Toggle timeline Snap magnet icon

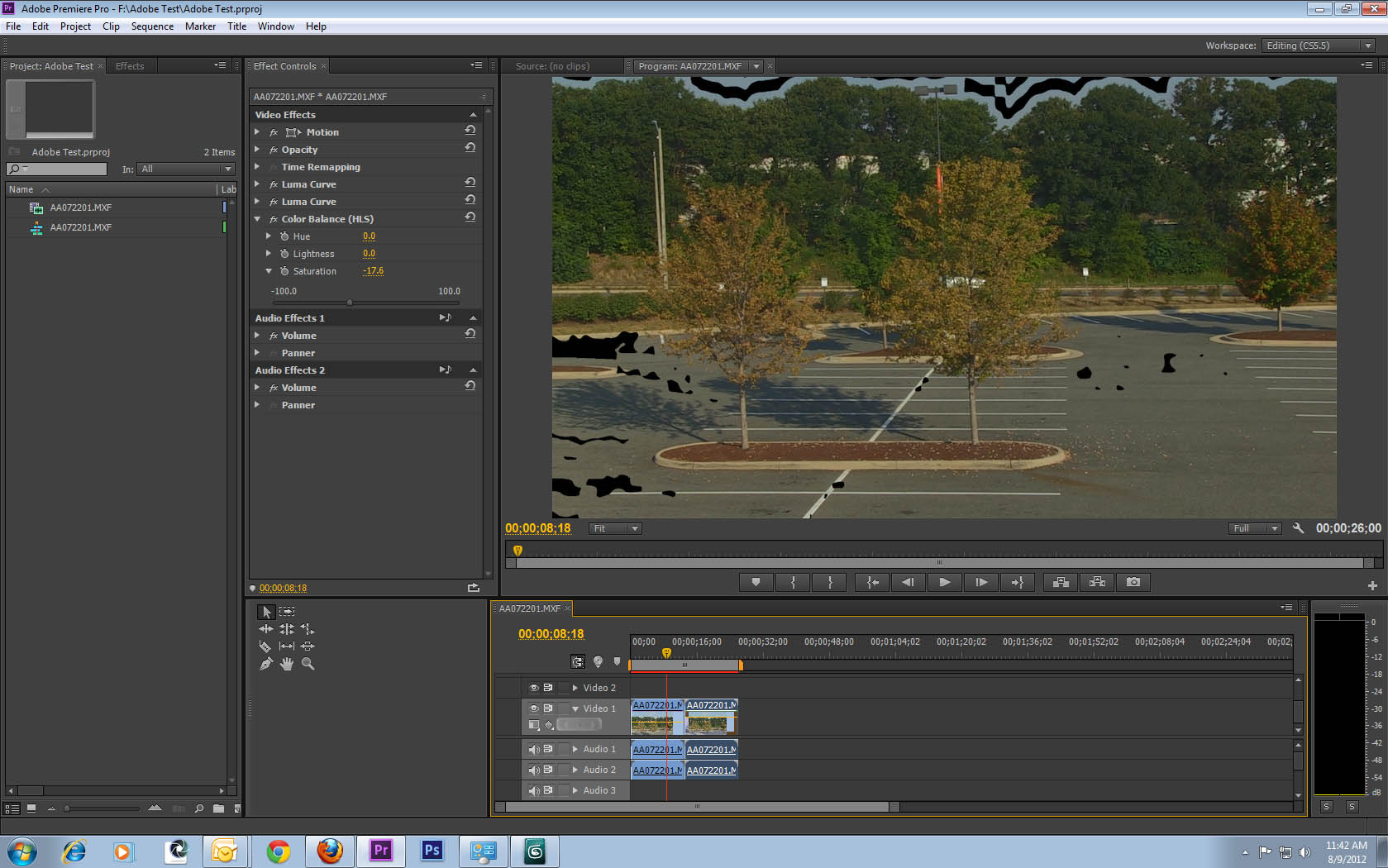pos(578,661)
